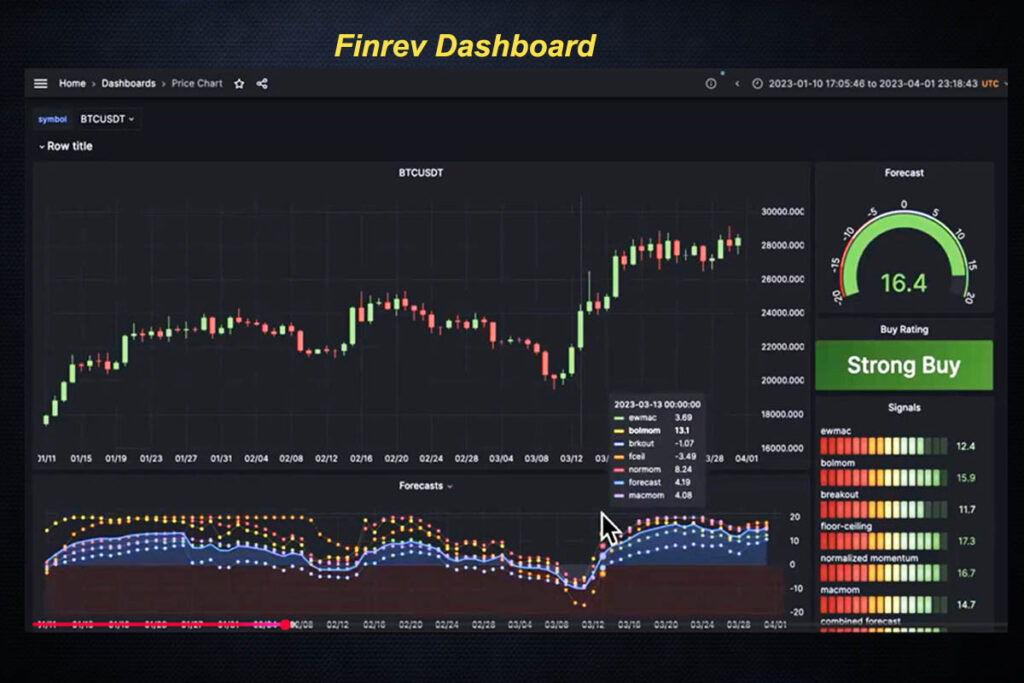Screen dimensions: 1024x683
Task: Open the BTCUSDT symbol variable dropdown
Action: [107, 118]
